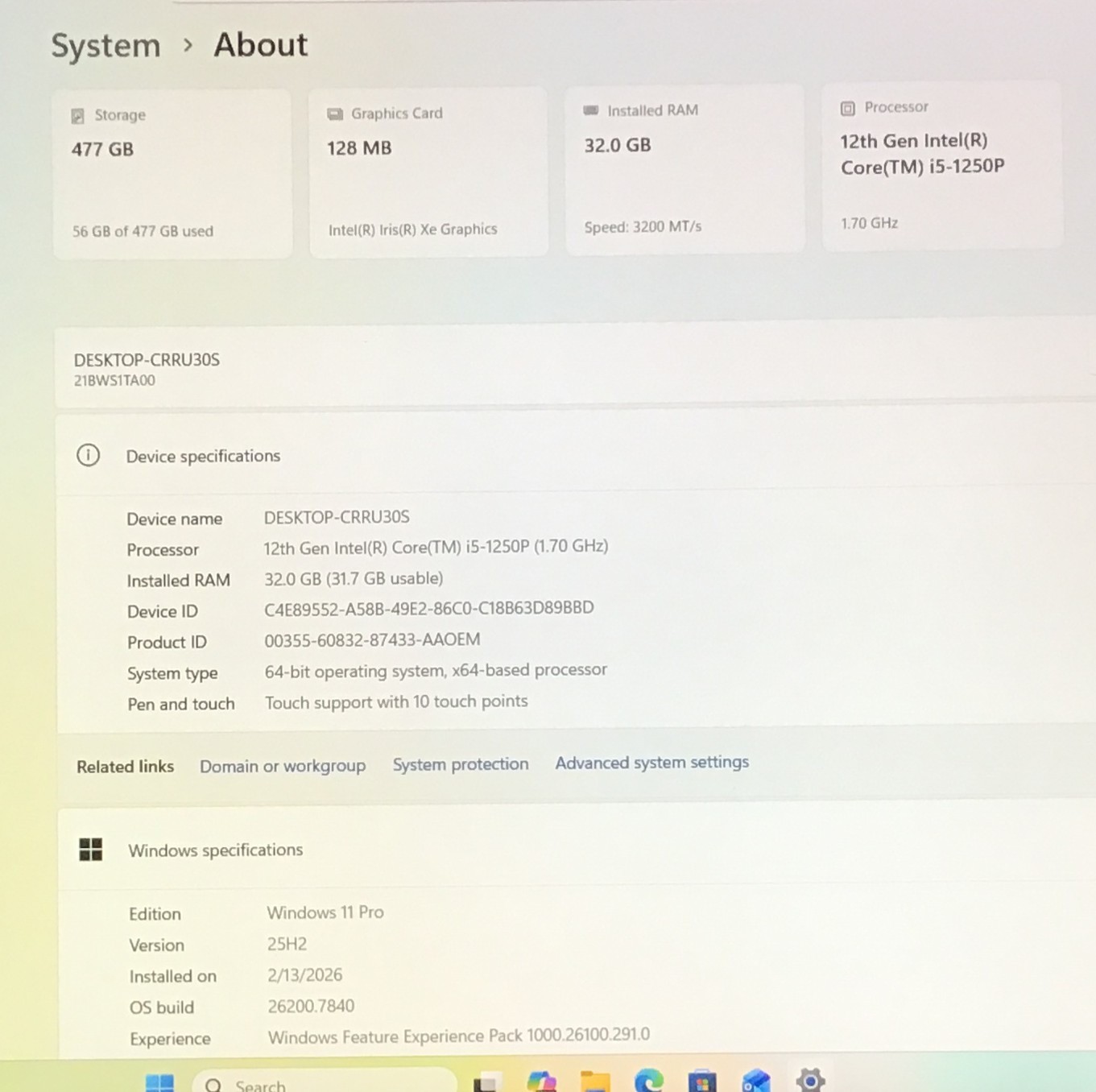
Task: Select the install date 2/13/2026
Action: (x=305, y=975)
